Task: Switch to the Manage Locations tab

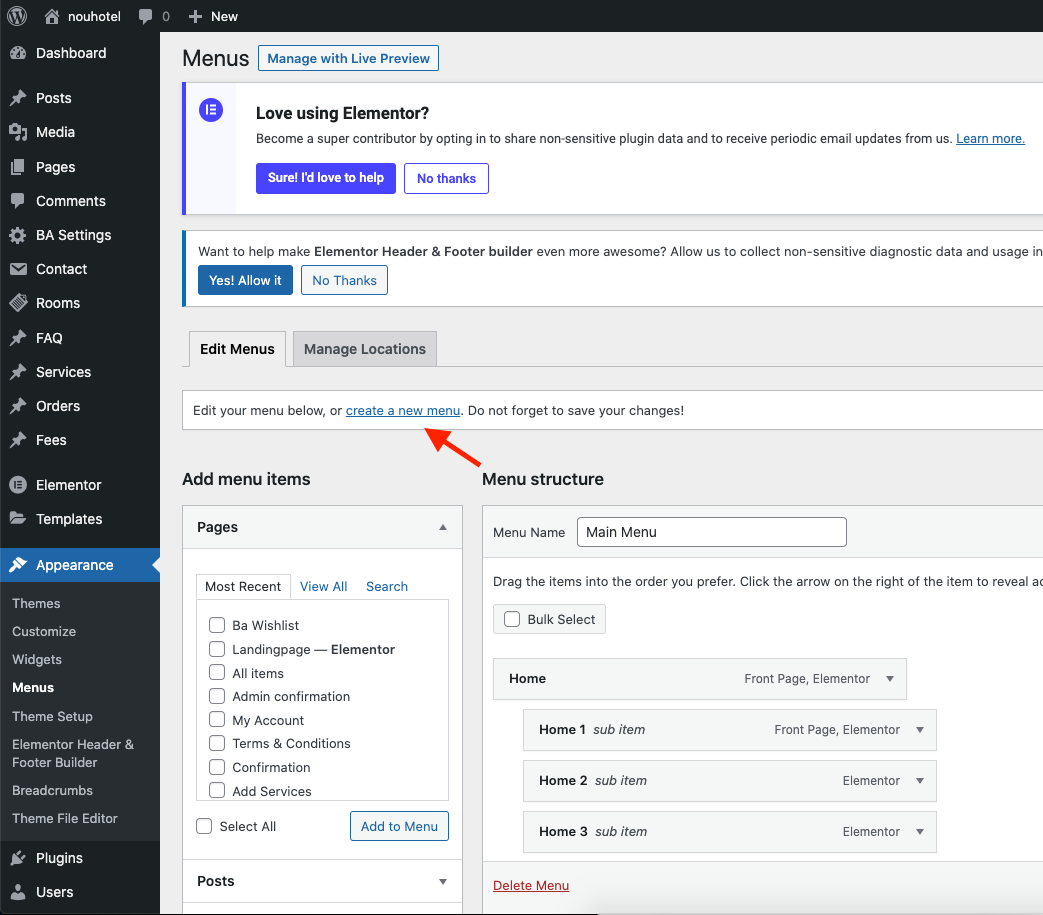Action: tap(364, 349)
